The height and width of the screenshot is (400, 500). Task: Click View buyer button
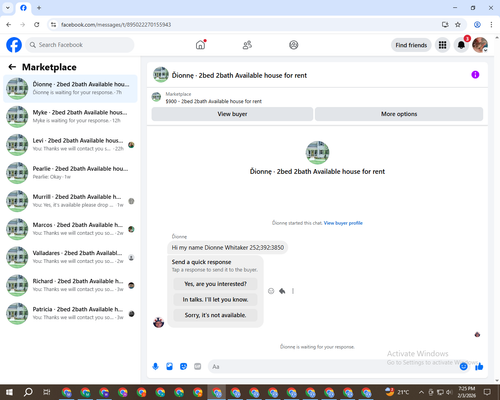point(232,114)
